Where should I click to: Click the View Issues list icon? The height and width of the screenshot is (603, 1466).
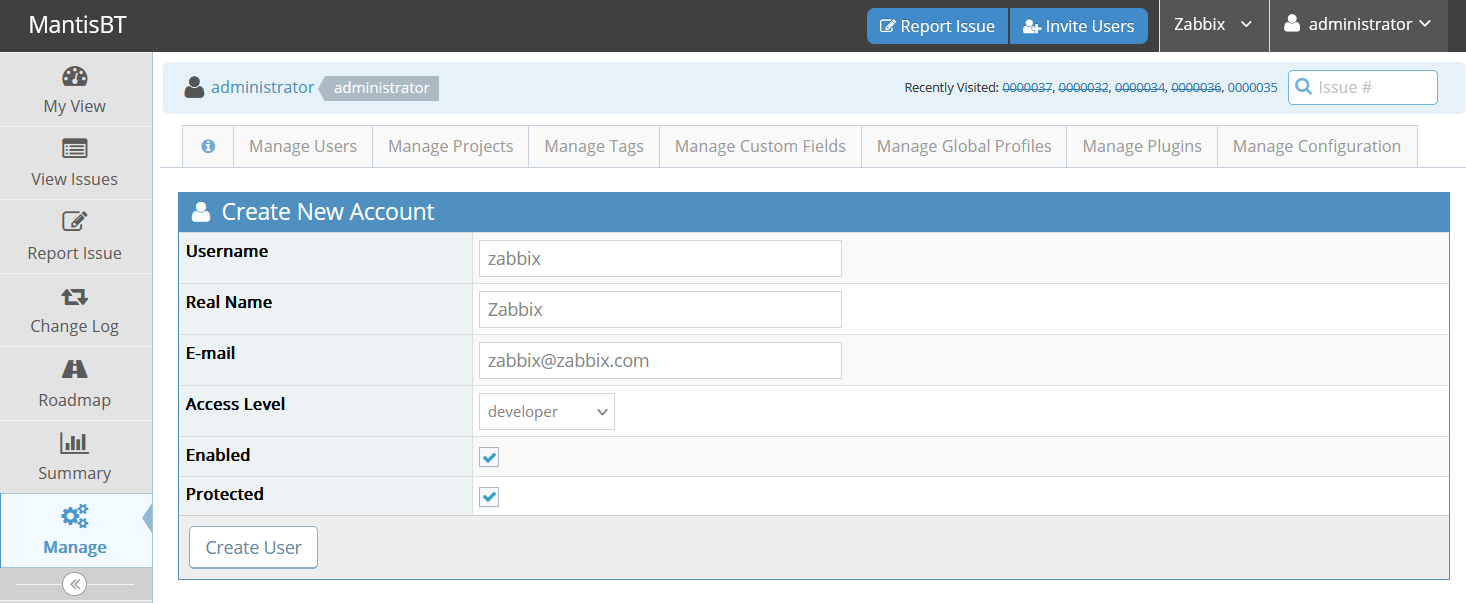click(x=75, y=150)
